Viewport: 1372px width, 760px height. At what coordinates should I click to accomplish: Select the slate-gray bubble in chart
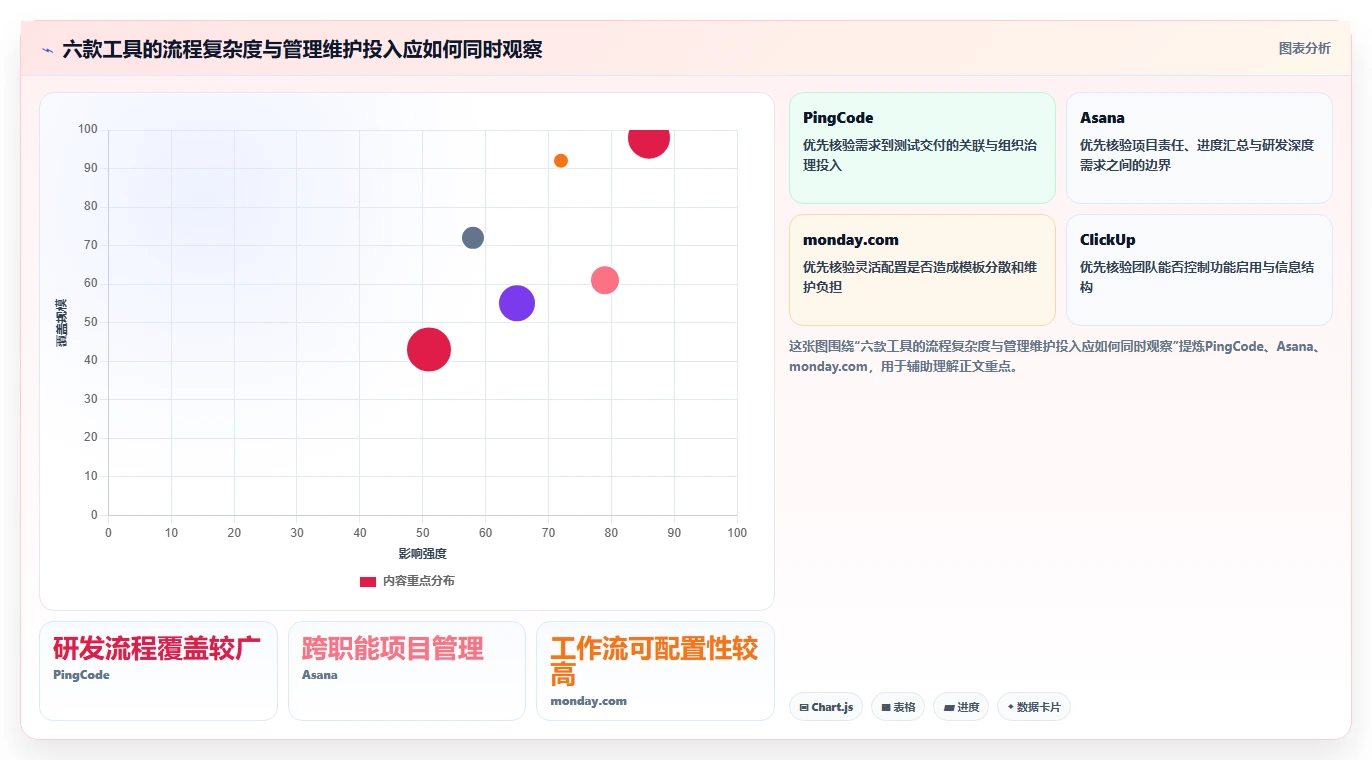pyautogui.click(x=473, y=238)
